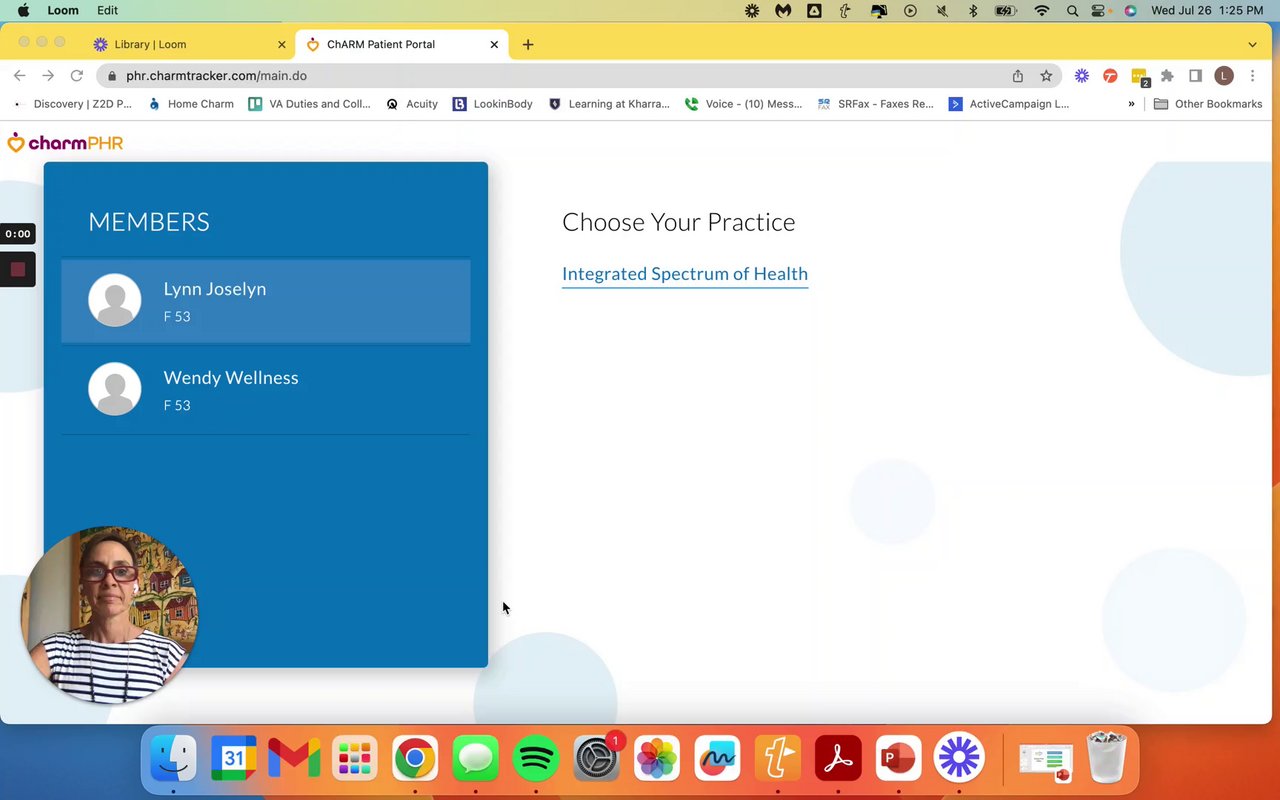Open the Learning at Kharra... bookmark

click(609, 104)
